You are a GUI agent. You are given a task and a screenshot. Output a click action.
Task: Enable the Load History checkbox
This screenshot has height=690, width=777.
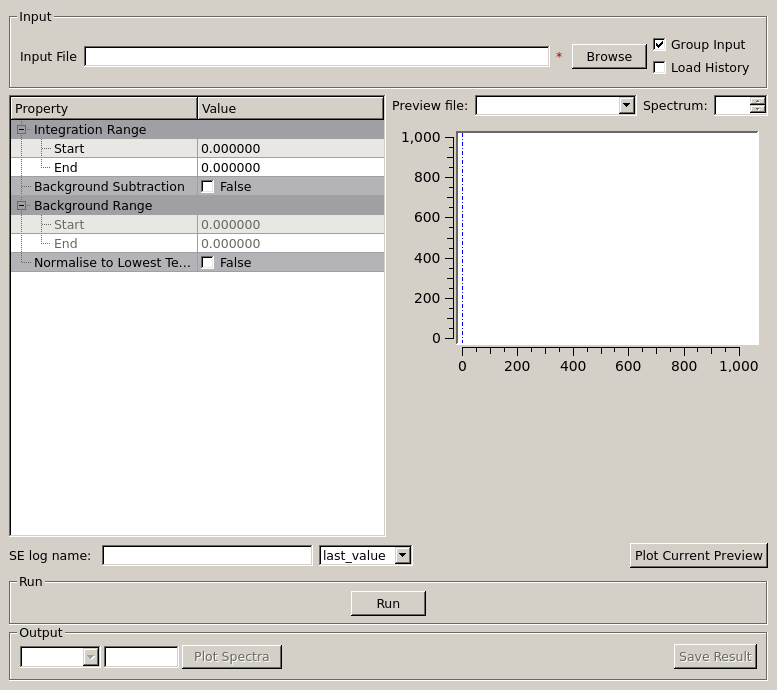pyautogui.click(x=660, y=68)
